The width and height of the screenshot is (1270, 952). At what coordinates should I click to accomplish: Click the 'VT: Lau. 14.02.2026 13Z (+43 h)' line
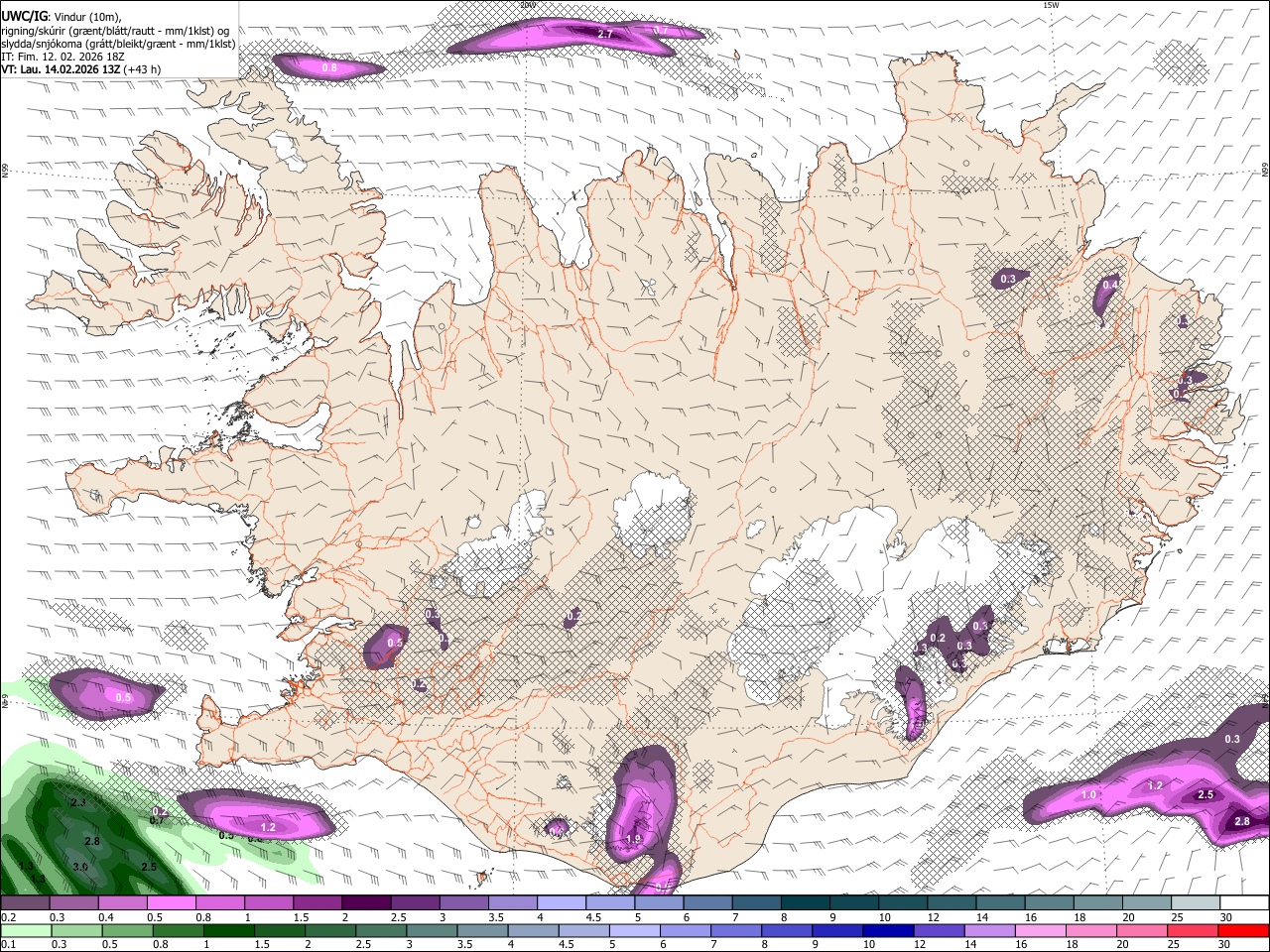click(x=81, y=70)
